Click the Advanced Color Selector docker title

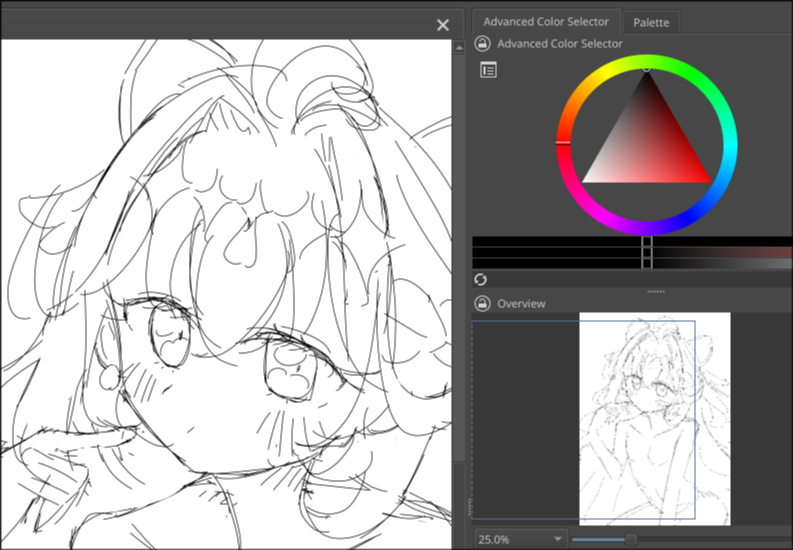click(559, 43)
